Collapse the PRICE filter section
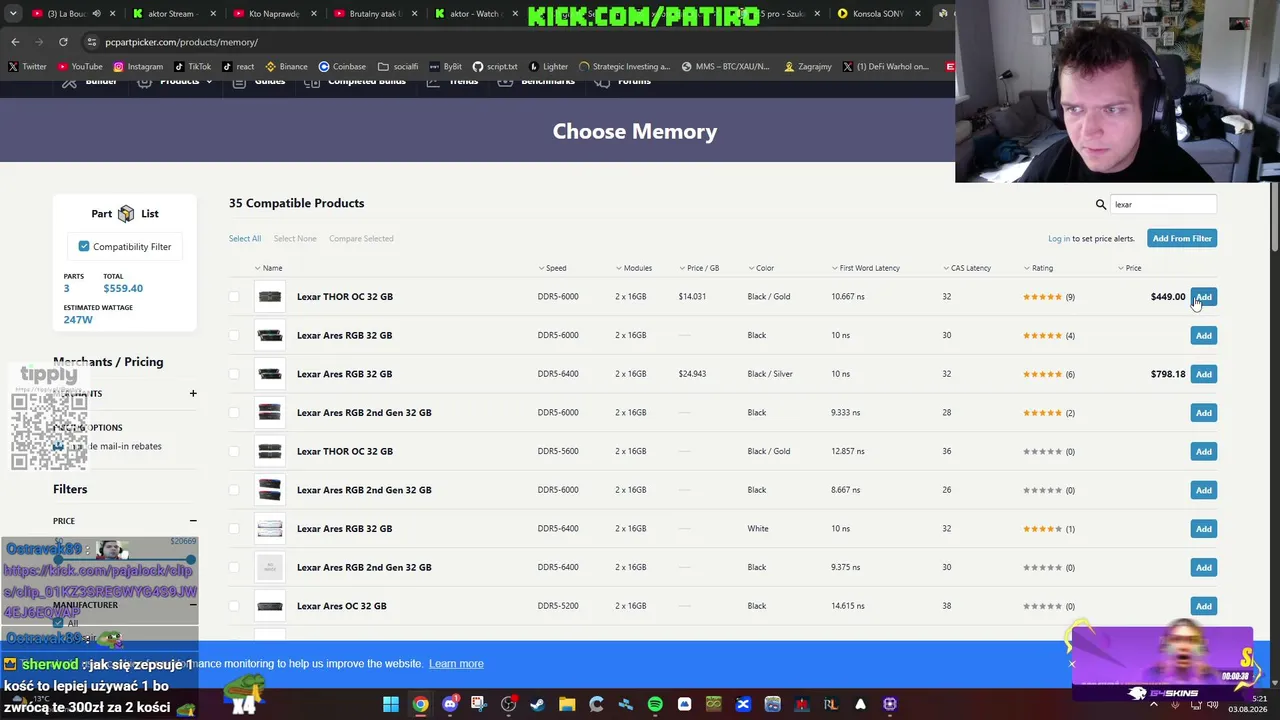 tap(193, 521)
